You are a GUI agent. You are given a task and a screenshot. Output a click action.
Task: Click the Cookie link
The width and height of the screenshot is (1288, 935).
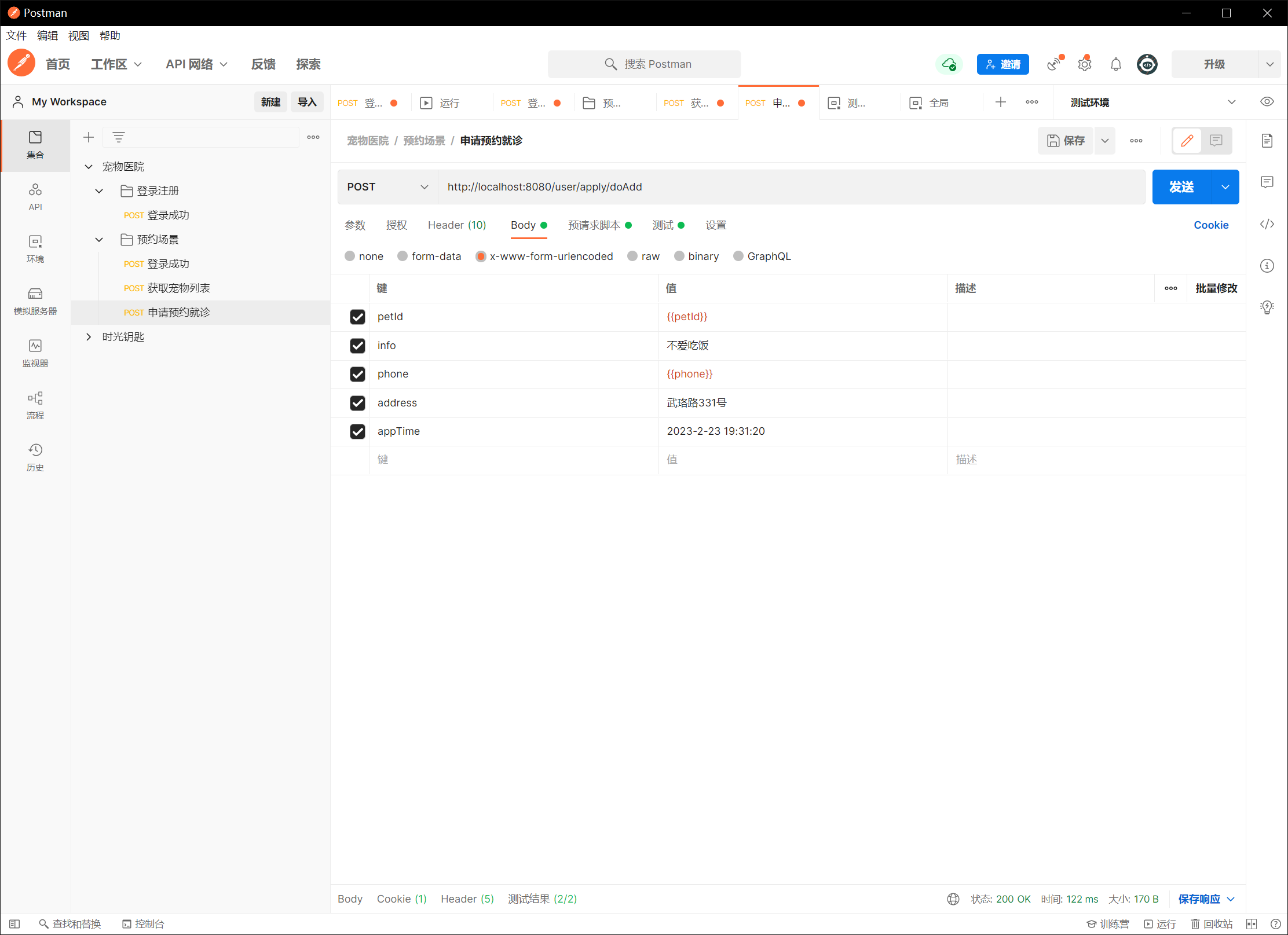click(x=1210, y=225)
